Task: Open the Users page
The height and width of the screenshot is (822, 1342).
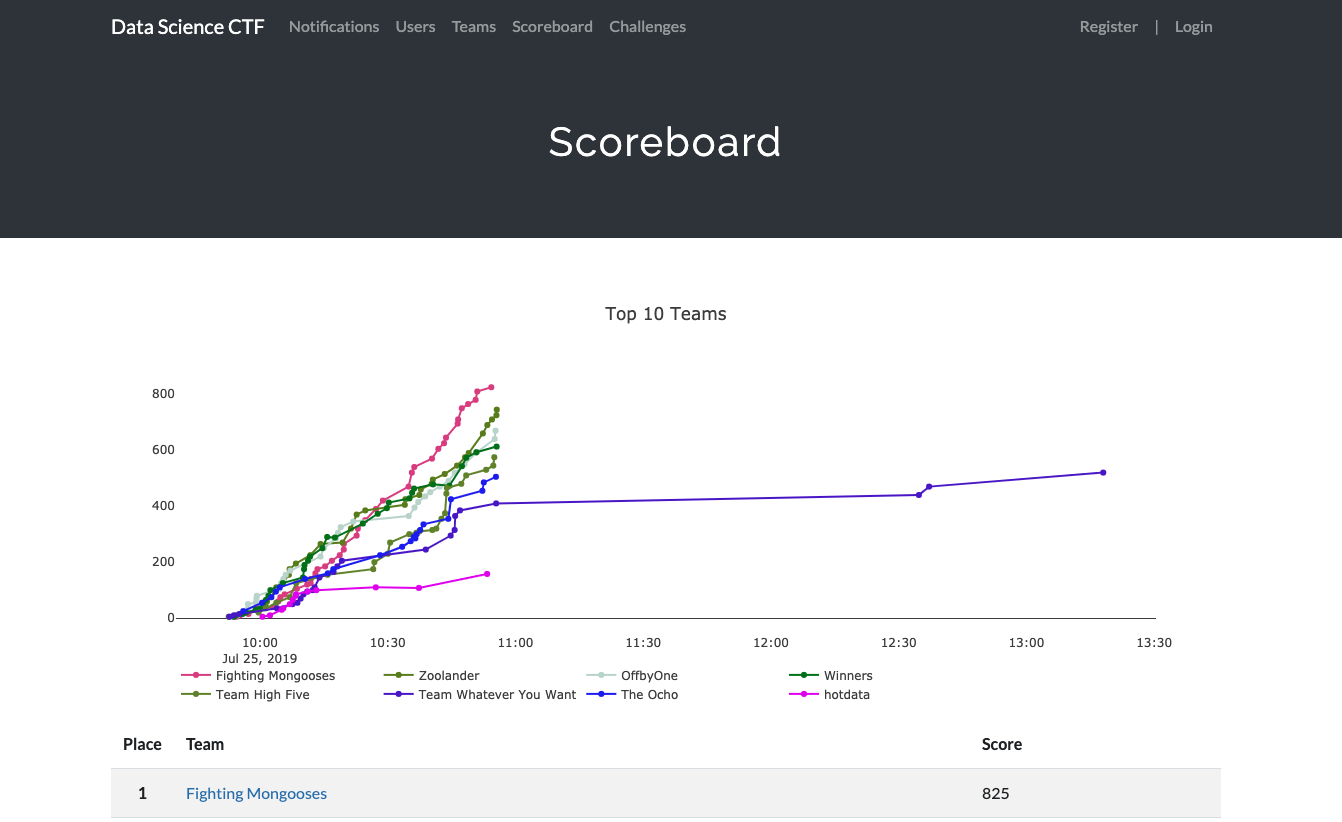Action: point(415,27)
